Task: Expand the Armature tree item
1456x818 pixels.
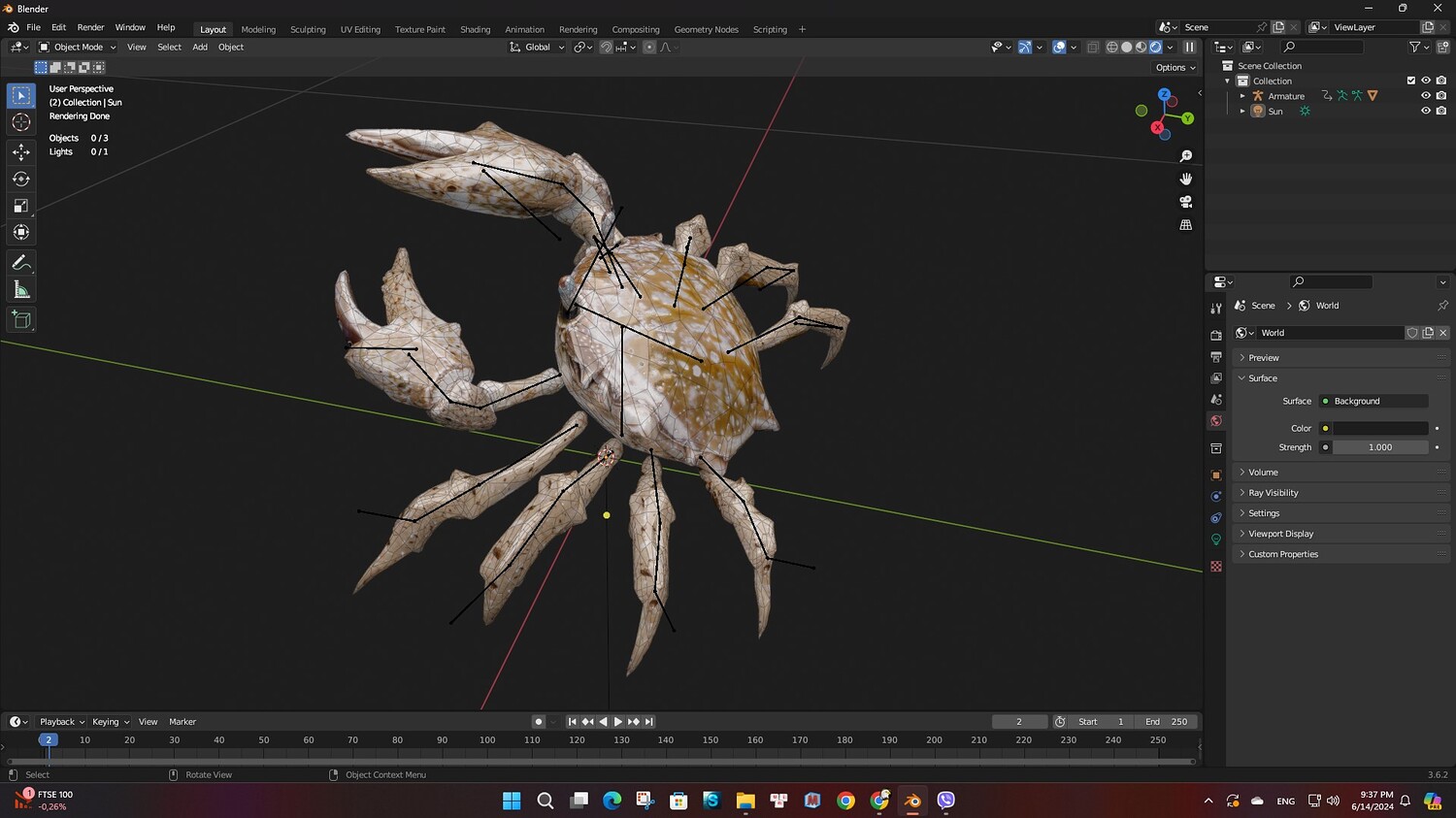Action: click(1242, 96)
